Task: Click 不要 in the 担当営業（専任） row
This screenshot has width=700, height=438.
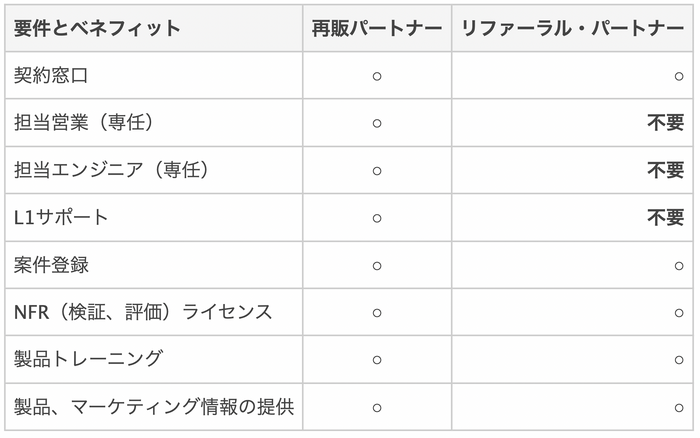Action: (665, 123)
